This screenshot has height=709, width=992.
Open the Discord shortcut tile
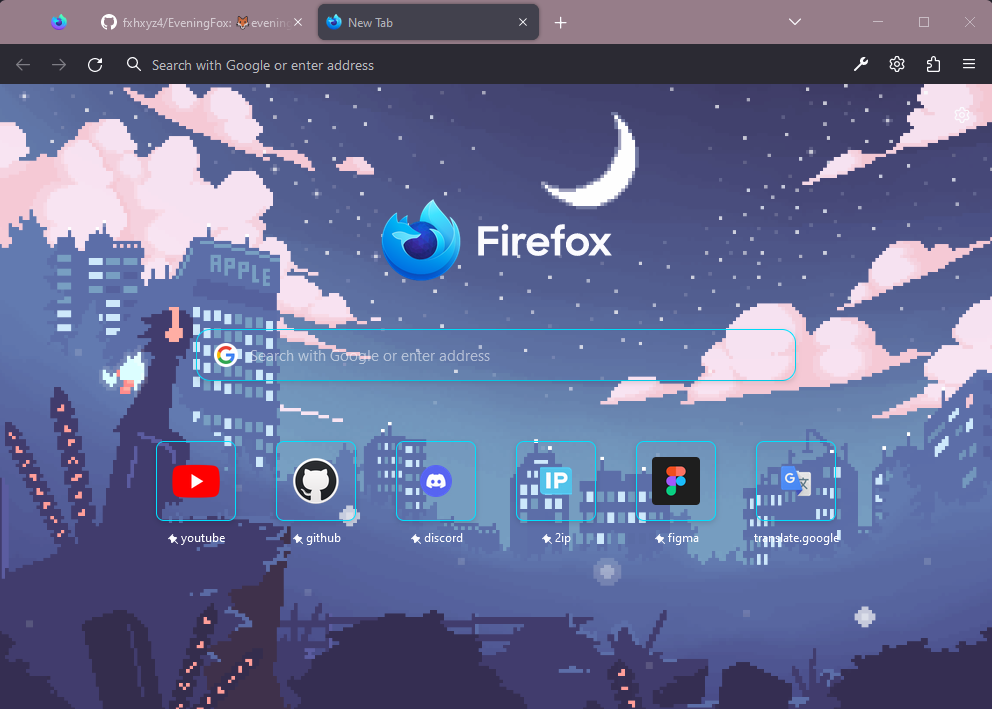(x=436, y=481)
